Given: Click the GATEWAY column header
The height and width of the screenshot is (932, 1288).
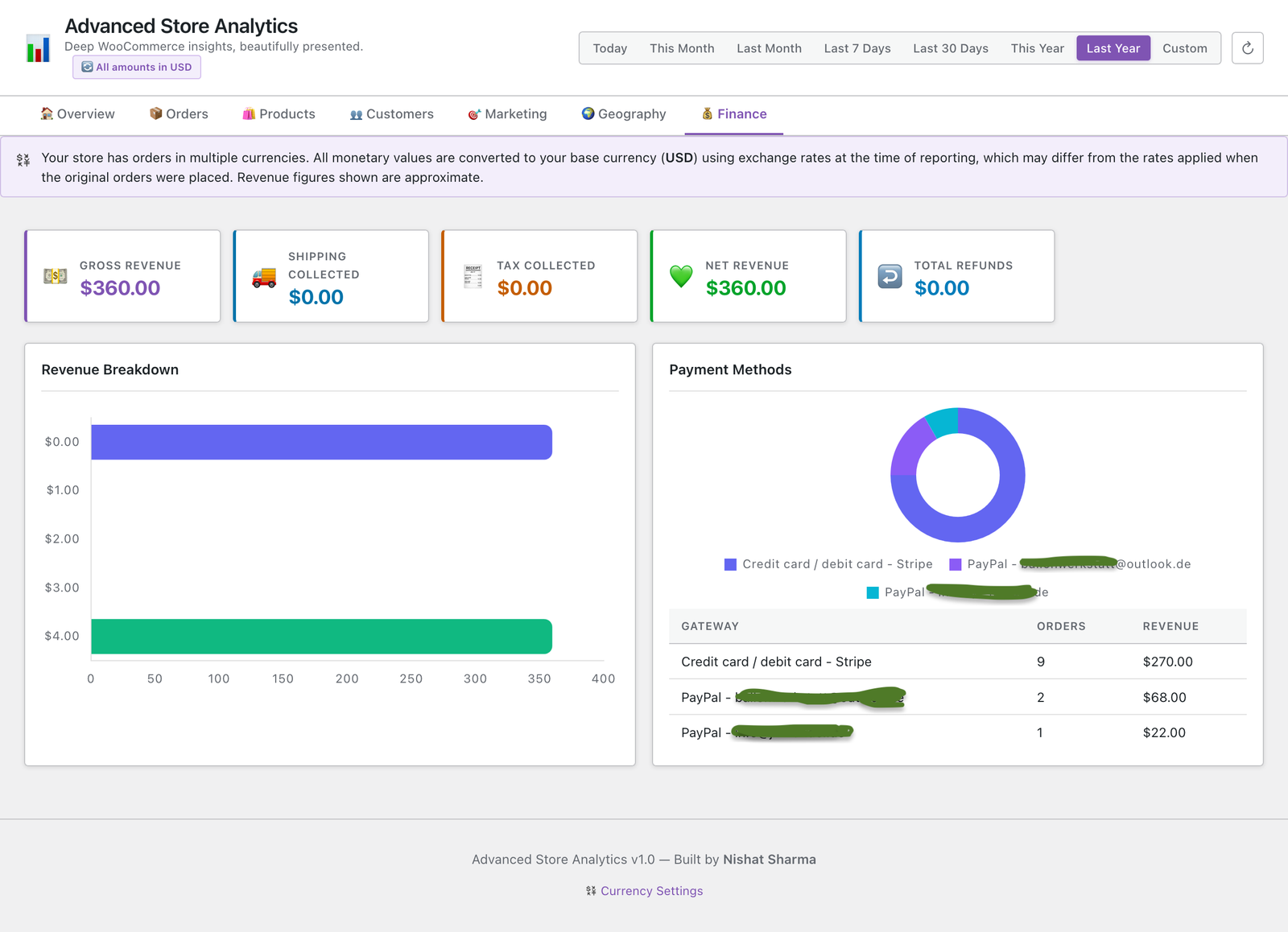Looking at the screenshot, I should click(x=710, y=626).
